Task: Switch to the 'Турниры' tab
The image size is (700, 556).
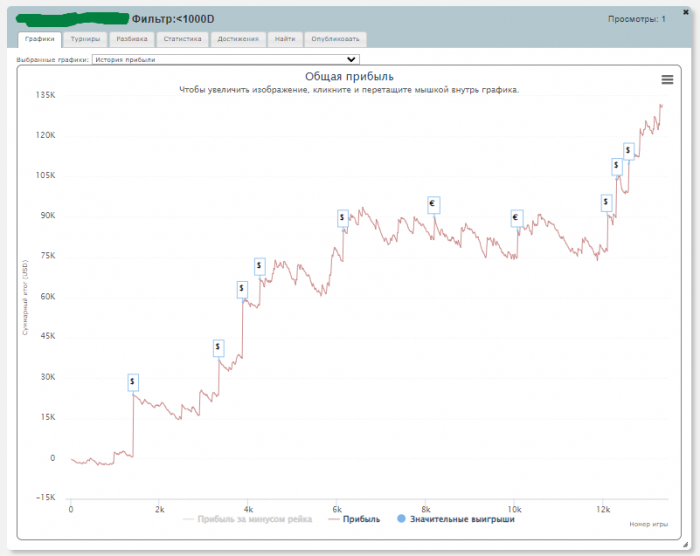Action: pyautogui.click(x=86, y=39)
